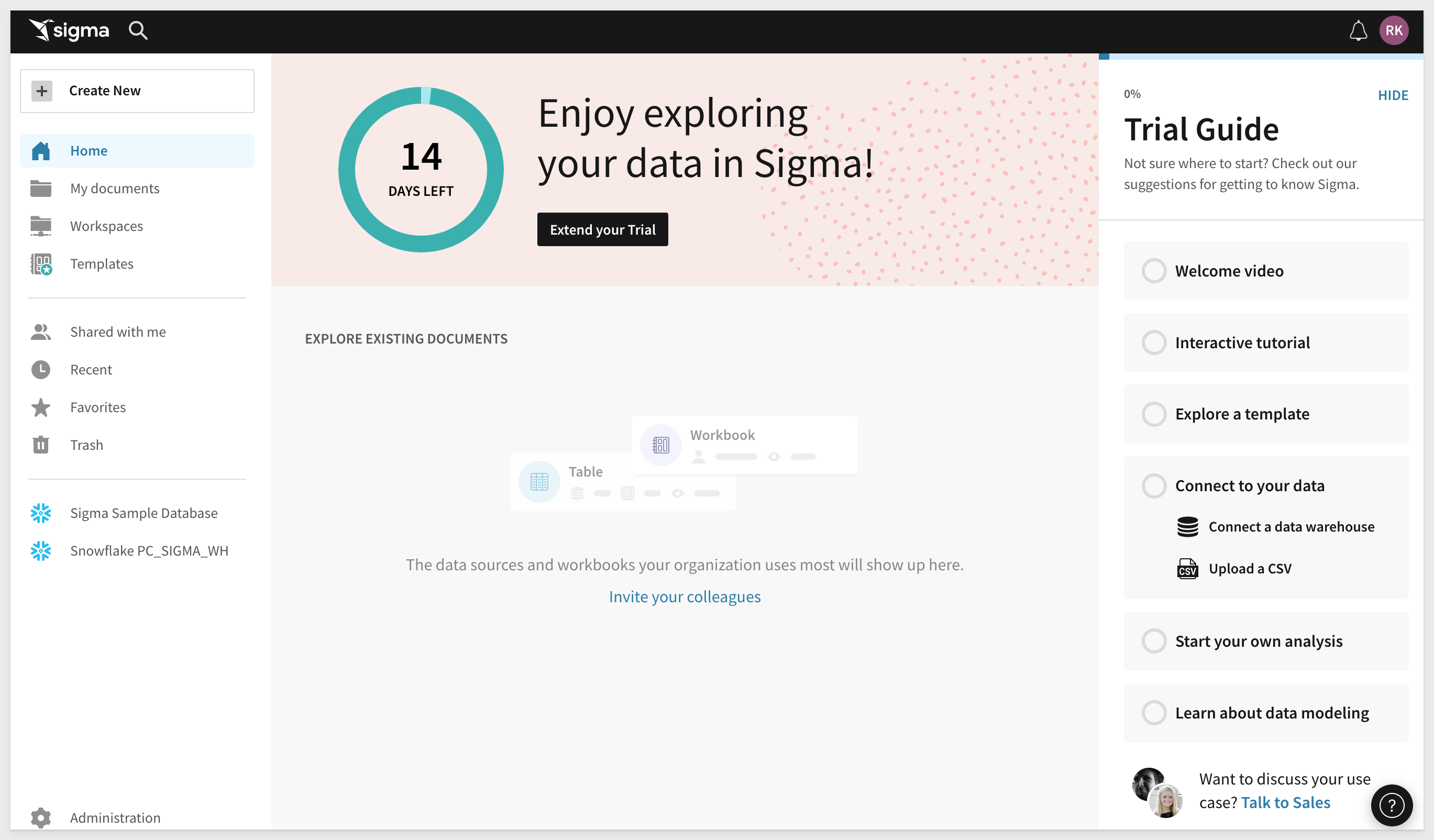Click the Connect a data warehouse icon
1434x840 pixels.
pos(1187,527)
